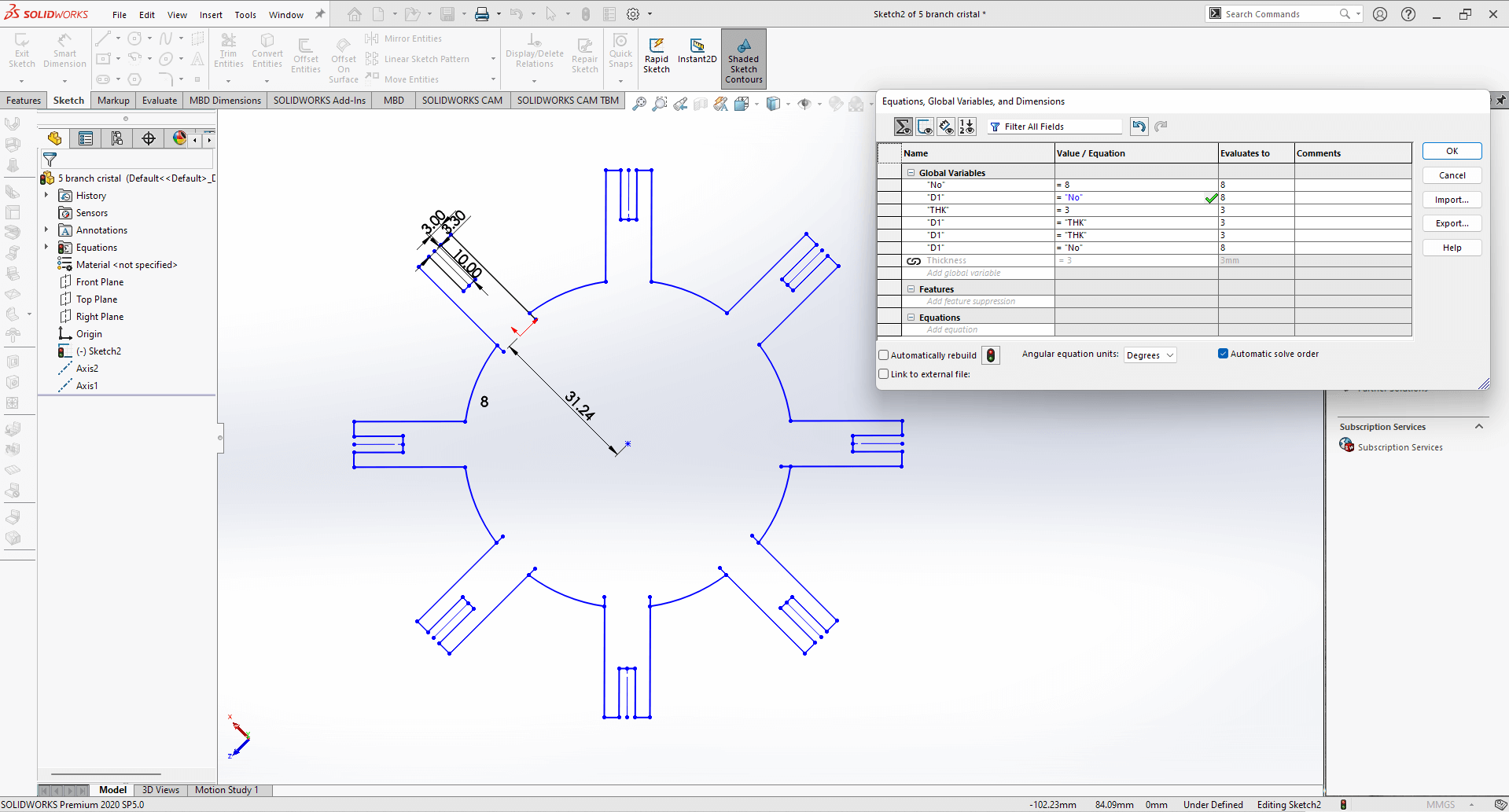This screenshot has width=1509, height=812.
Task: Expand the Equations tree node
Action: [x=46, y=247]
